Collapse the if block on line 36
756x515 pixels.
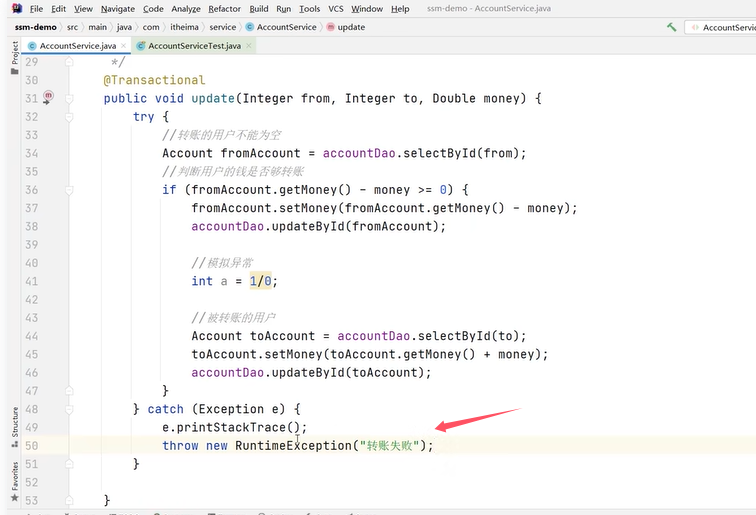pyautogui.click(x=69, y=190)
